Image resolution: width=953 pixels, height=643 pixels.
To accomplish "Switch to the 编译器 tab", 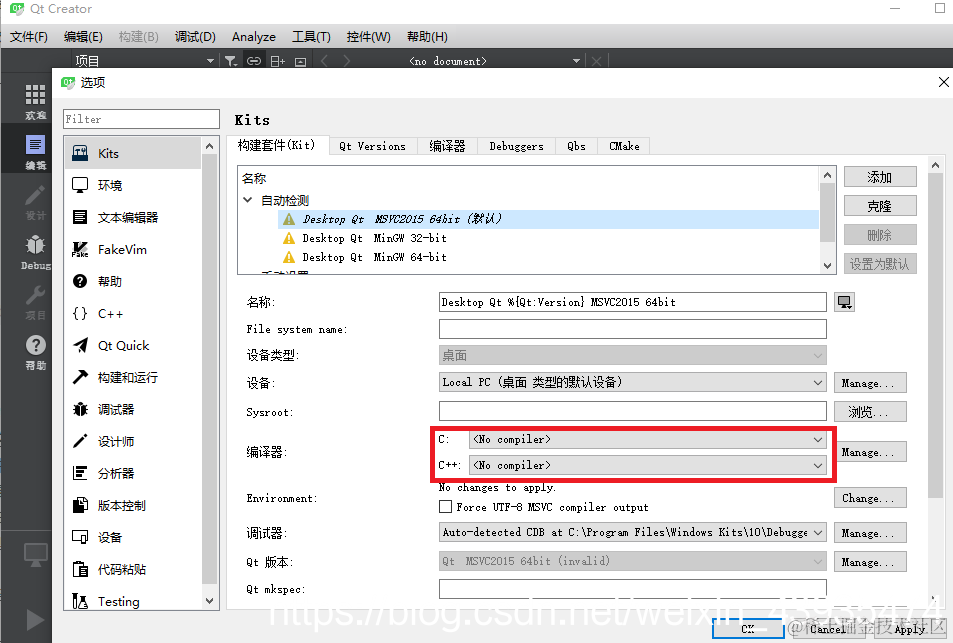I will coord(447,146).
